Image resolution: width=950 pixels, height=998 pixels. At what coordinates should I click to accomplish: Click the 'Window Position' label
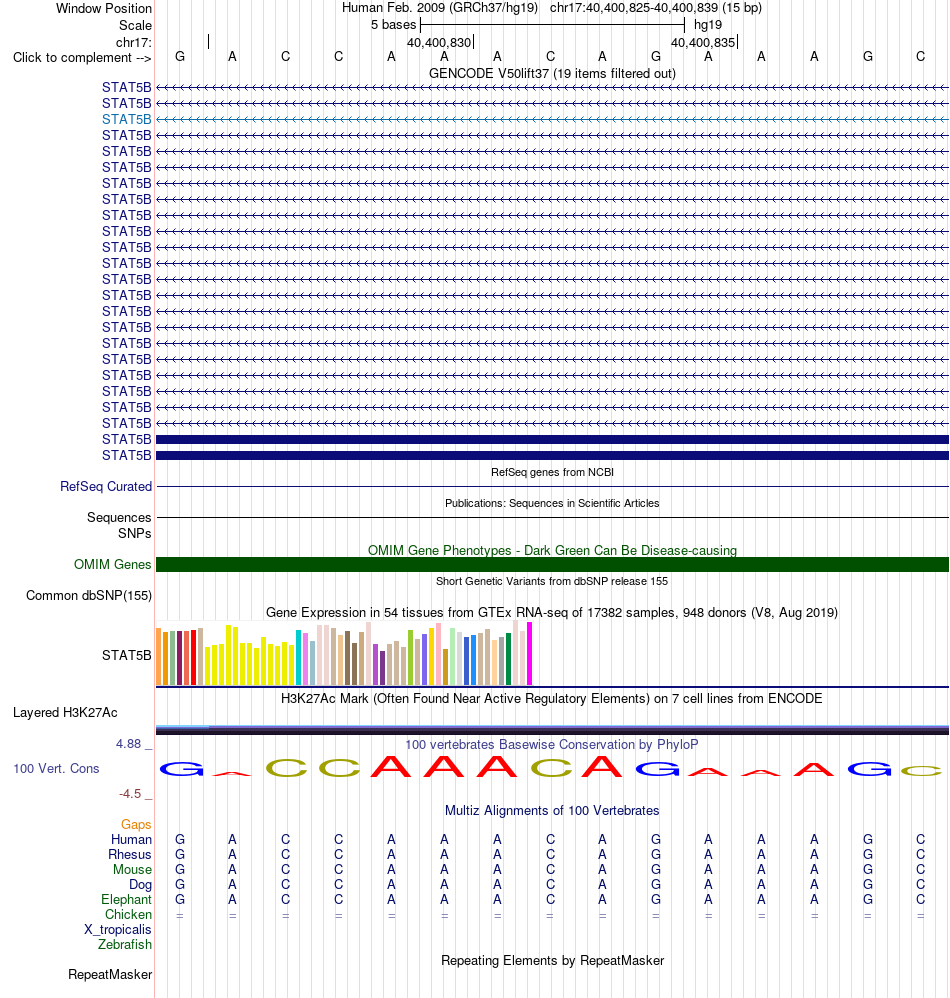point(104,8)
